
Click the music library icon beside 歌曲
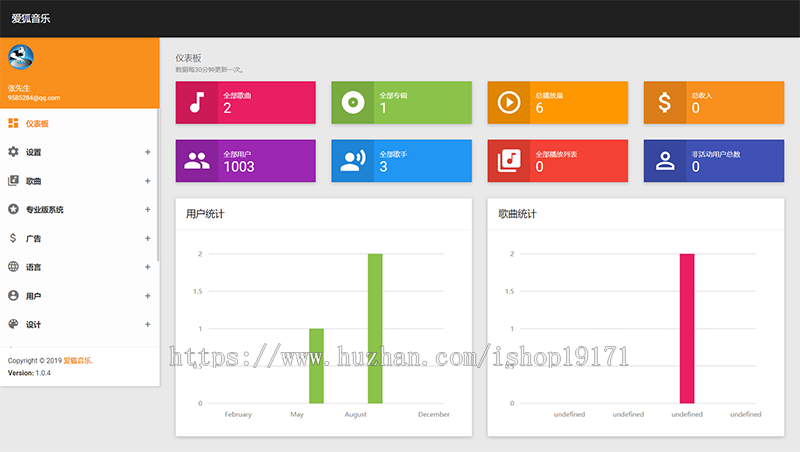(13, 180)
